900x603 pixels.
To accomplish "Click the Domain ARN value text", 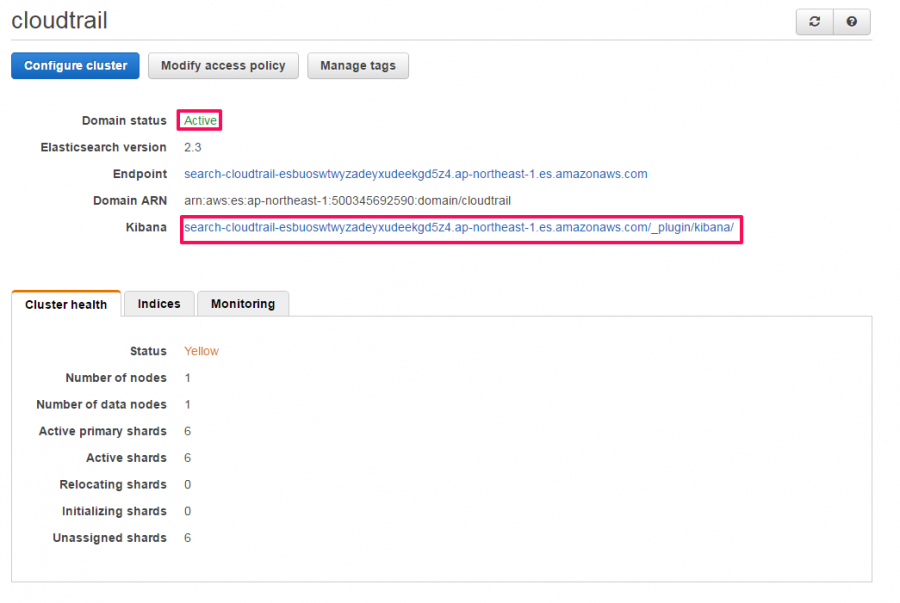I will [347, 201].
